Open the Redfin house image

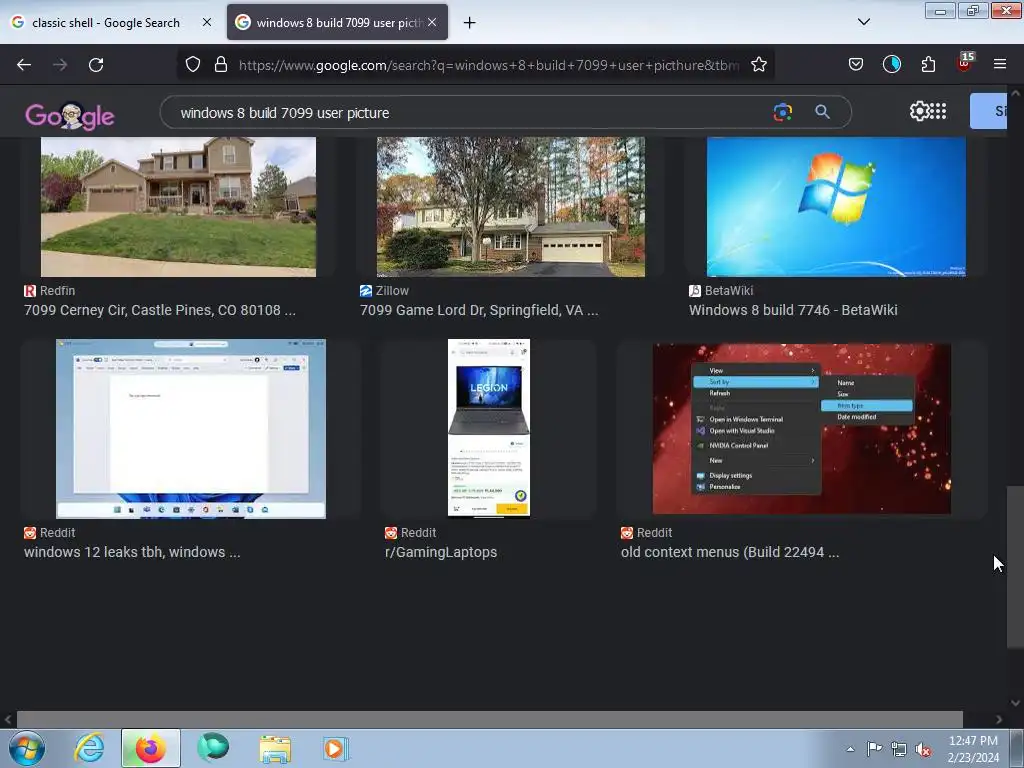click(x=178, y=206)
